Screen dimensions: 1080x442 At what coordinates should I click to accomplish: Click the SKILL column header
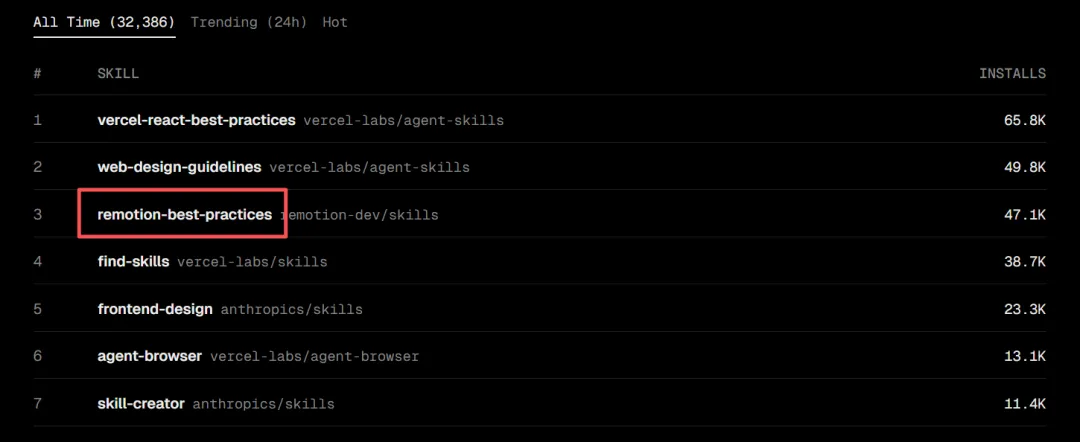pos(118,74)
